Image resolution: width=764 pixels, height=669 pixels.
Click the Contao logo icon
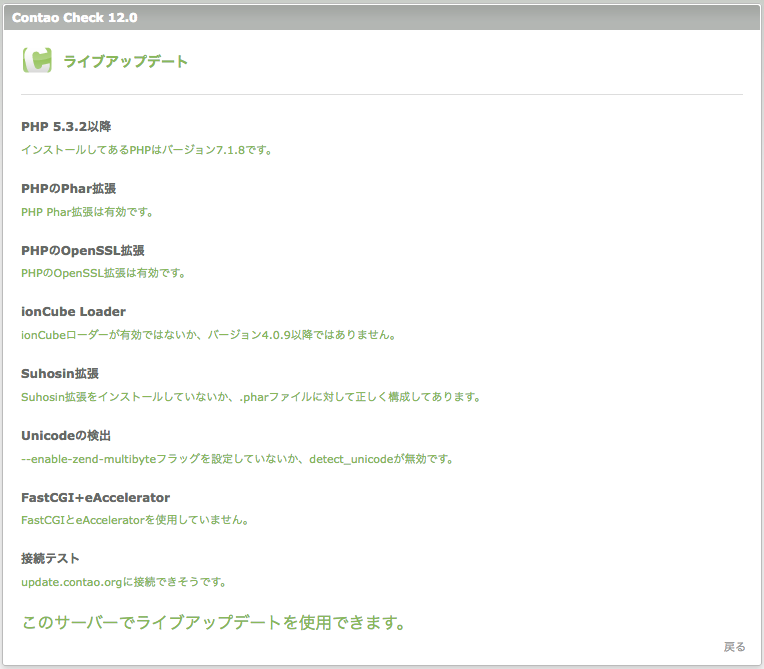coord(37,61)
